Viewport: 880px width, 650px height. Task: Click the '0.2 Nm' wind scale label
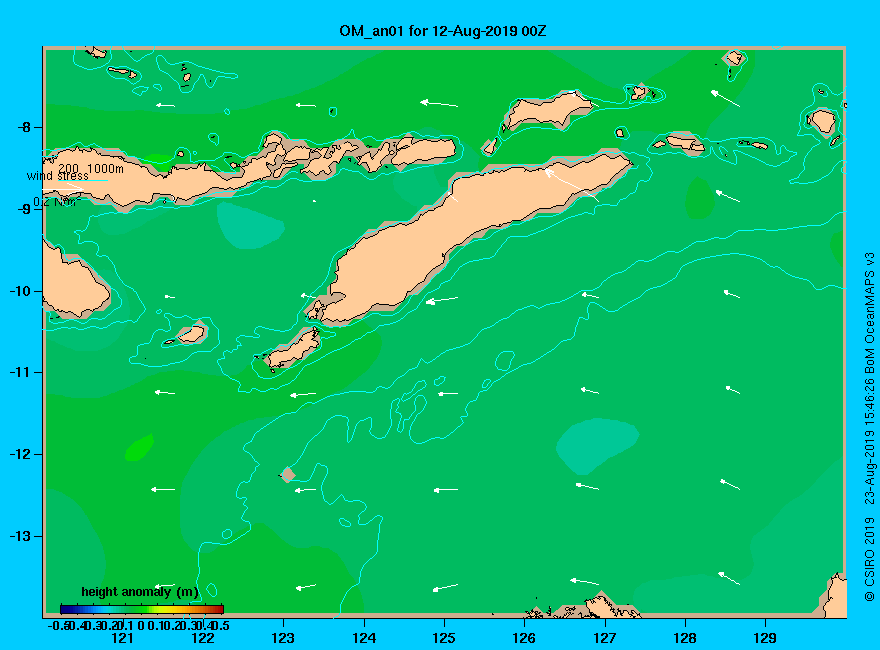point(57,202)
